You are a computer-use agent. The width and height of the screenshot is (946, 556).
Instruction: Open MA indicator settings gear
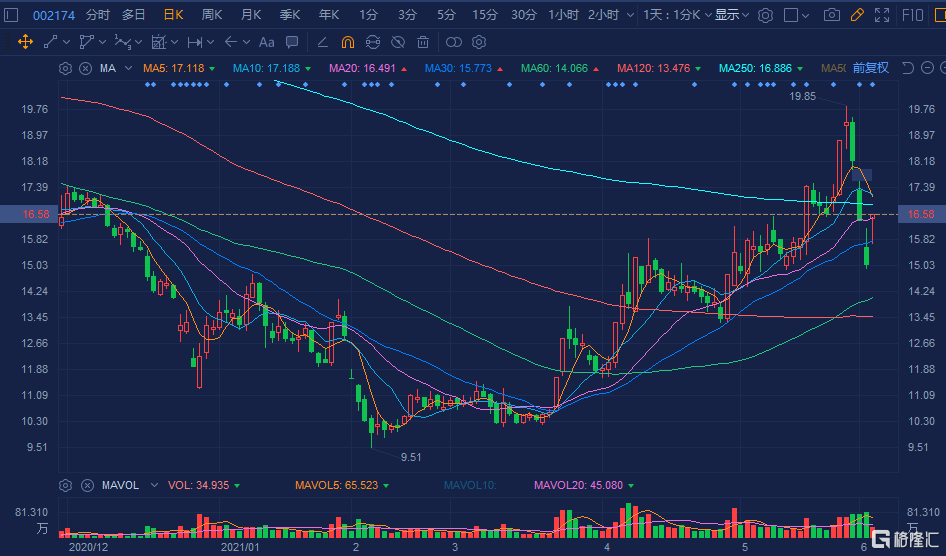66,68
